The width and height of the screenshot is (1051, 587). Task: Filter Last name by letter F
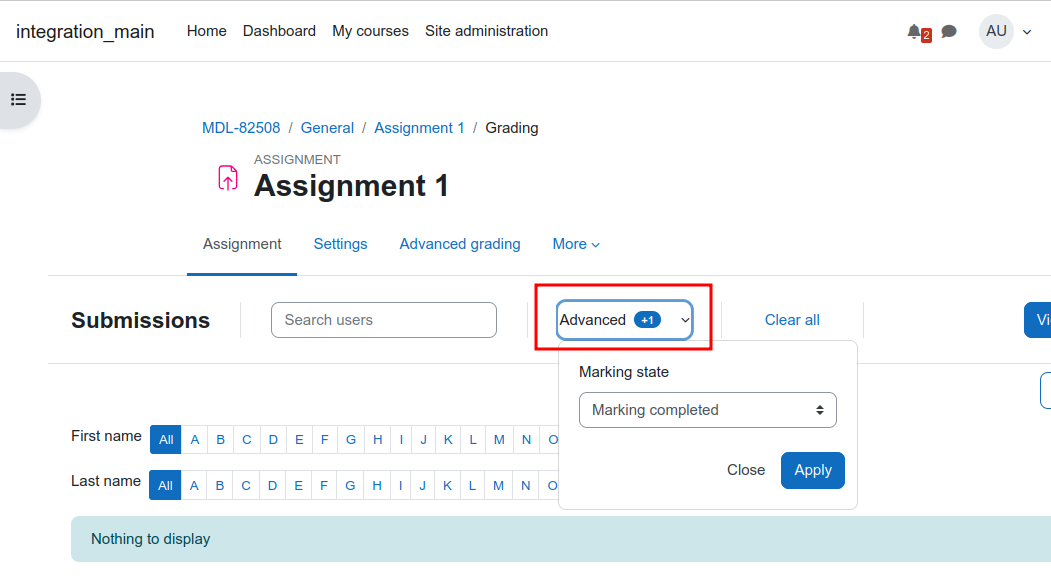(x=324, y=485)
